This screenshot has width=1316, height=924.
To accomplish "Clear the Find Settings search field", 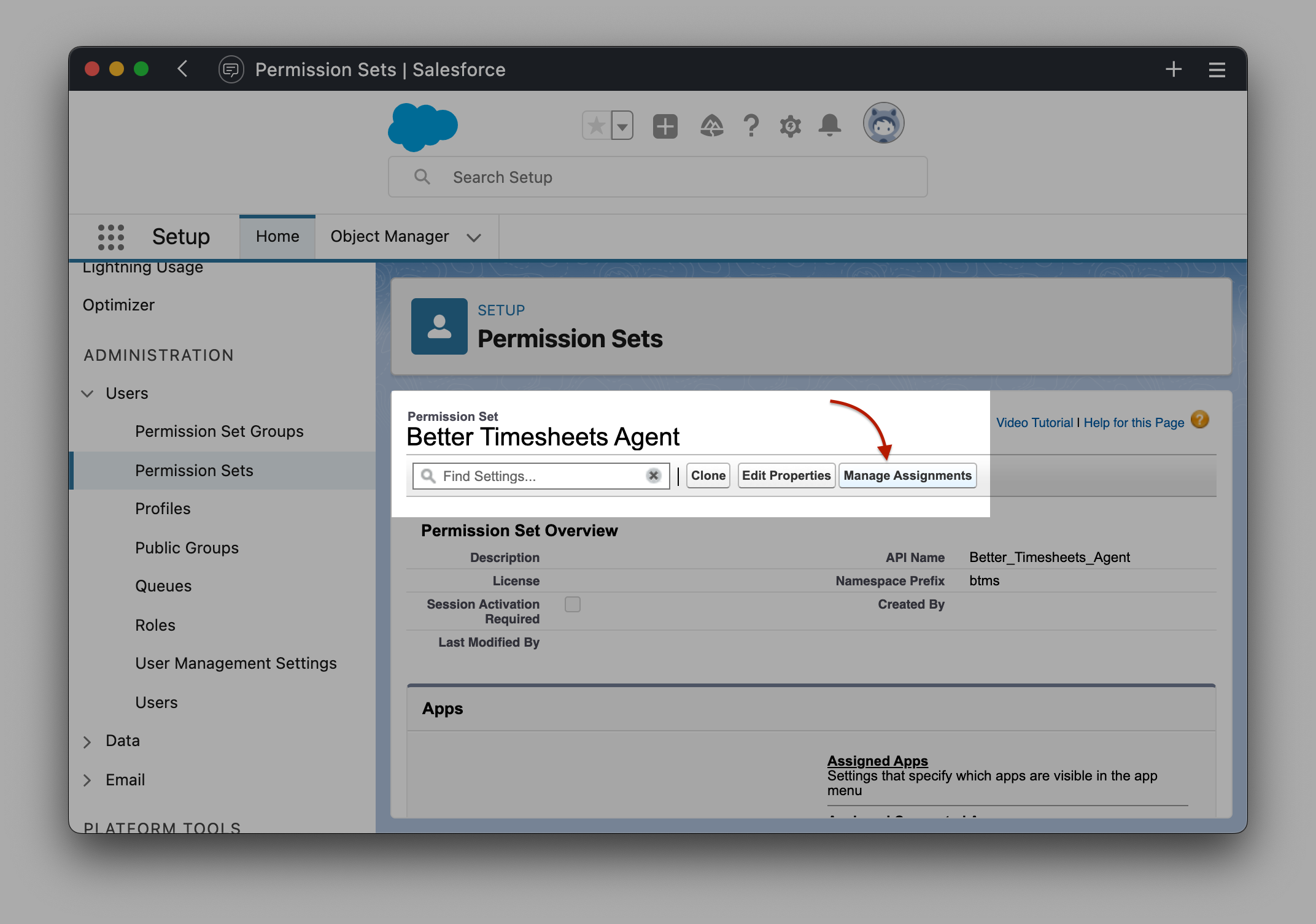I will (655, 475).
